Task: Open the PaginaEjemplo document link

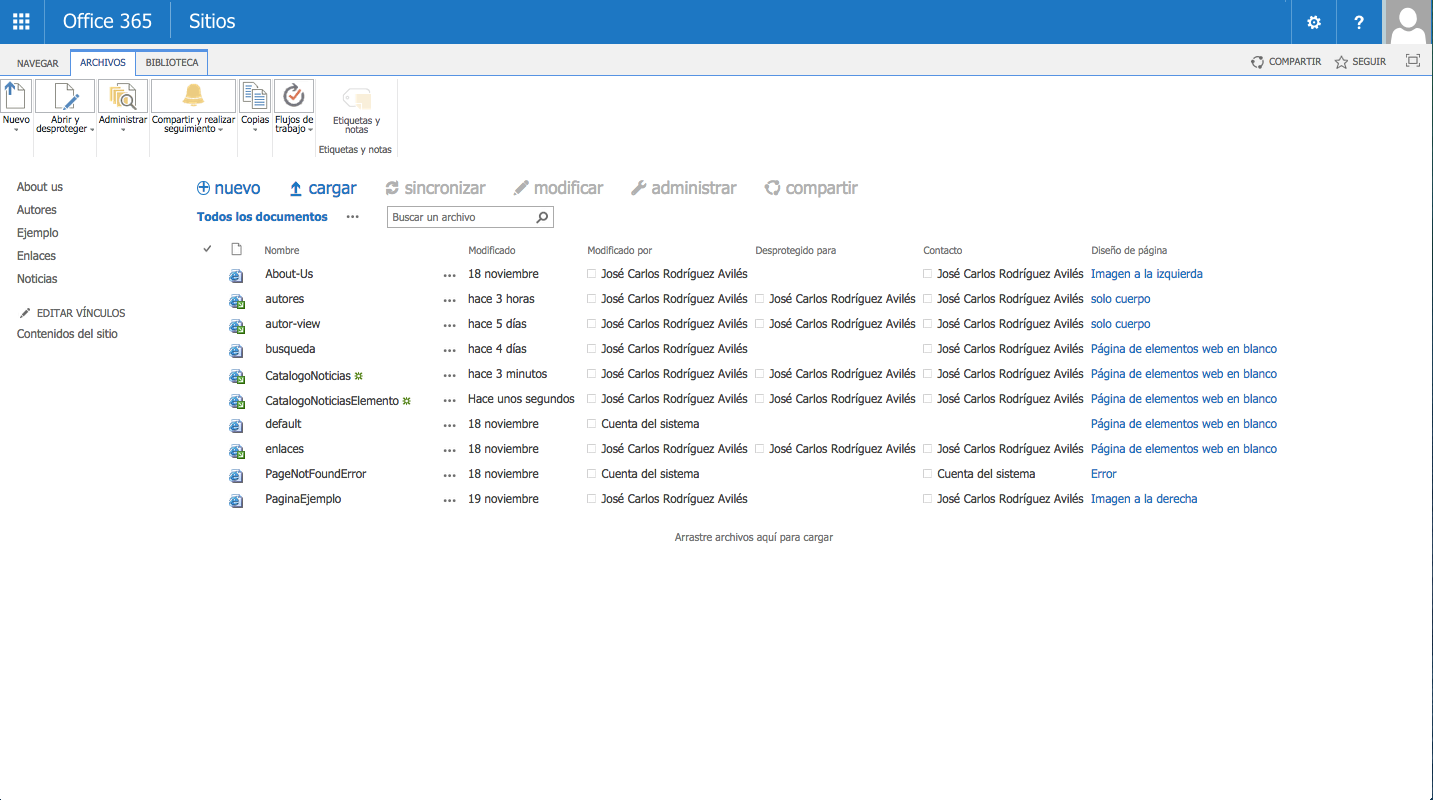Action: [x=303, y=499]
